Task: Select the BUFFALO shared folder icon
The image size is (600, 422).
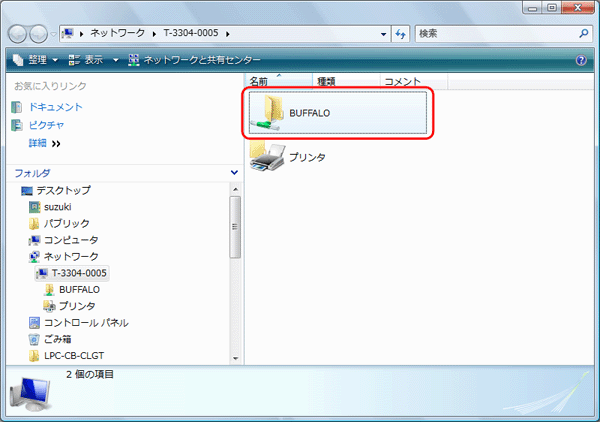Action: pos(267,113)
